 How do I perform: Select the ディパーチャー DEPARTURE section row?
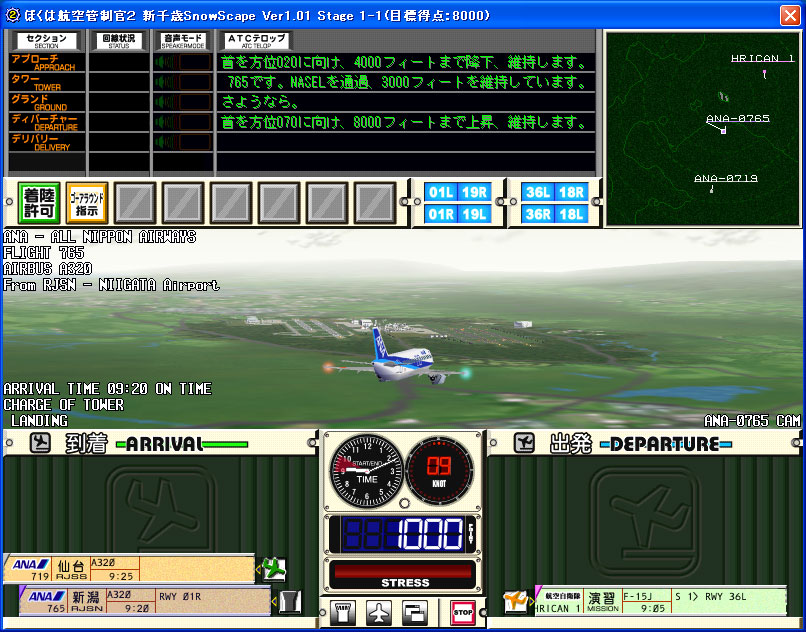pos(46,122)
